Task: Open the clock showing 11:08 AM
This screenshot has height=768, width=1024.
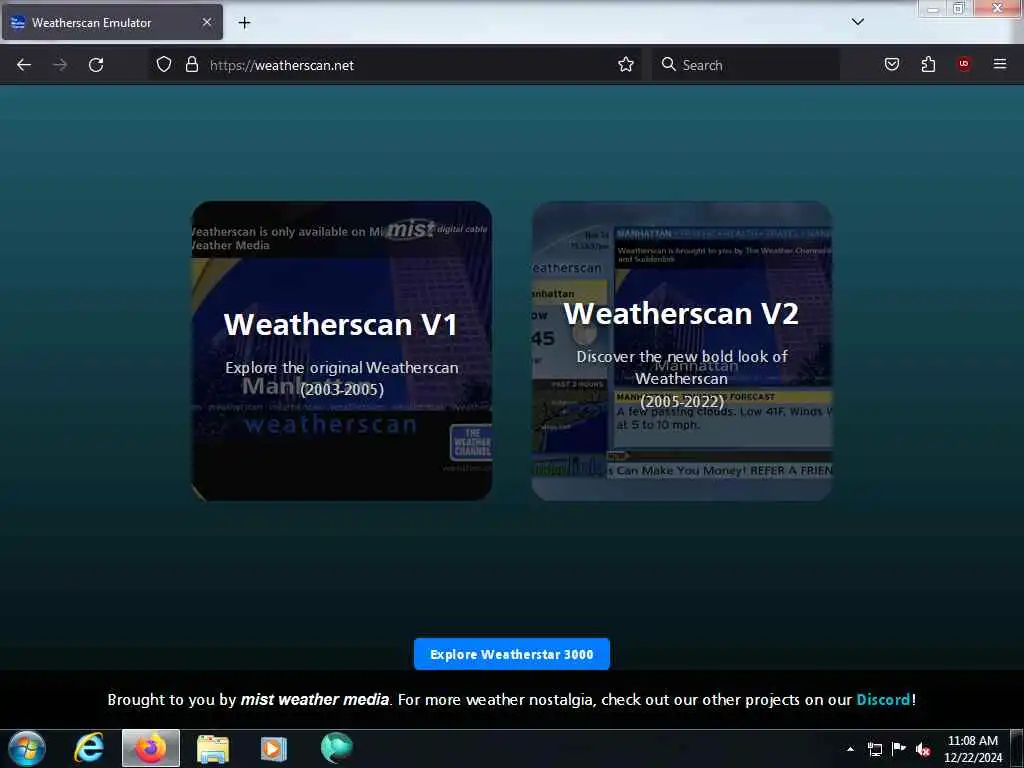Action: (x=973, y=749)
